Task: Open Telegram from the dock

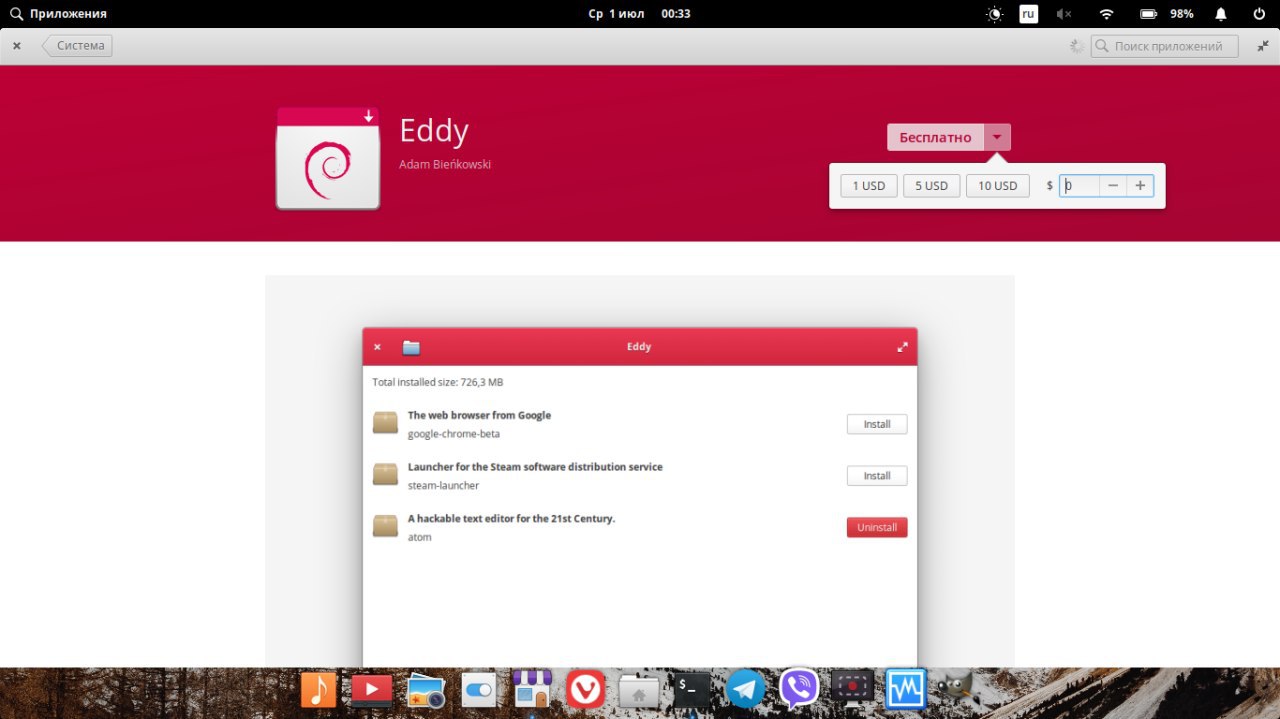Action: pos(745,689)
